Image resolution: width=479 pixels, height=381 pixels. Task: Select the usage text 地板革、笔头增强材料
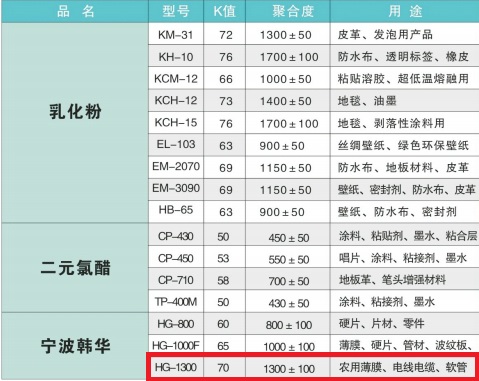click(392, 279)
